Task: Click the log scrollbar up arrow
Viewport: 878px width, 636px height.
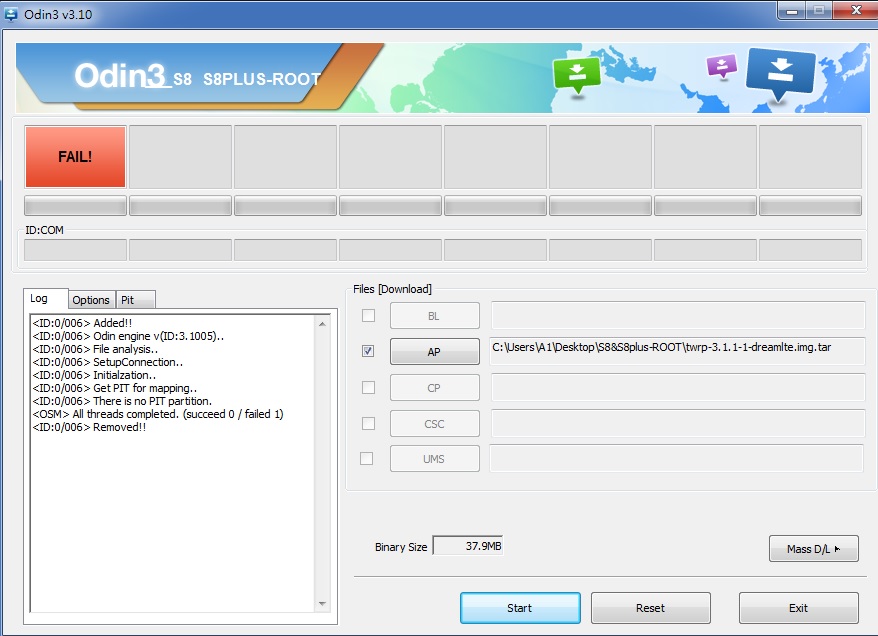Action: (x=322, y=324)
